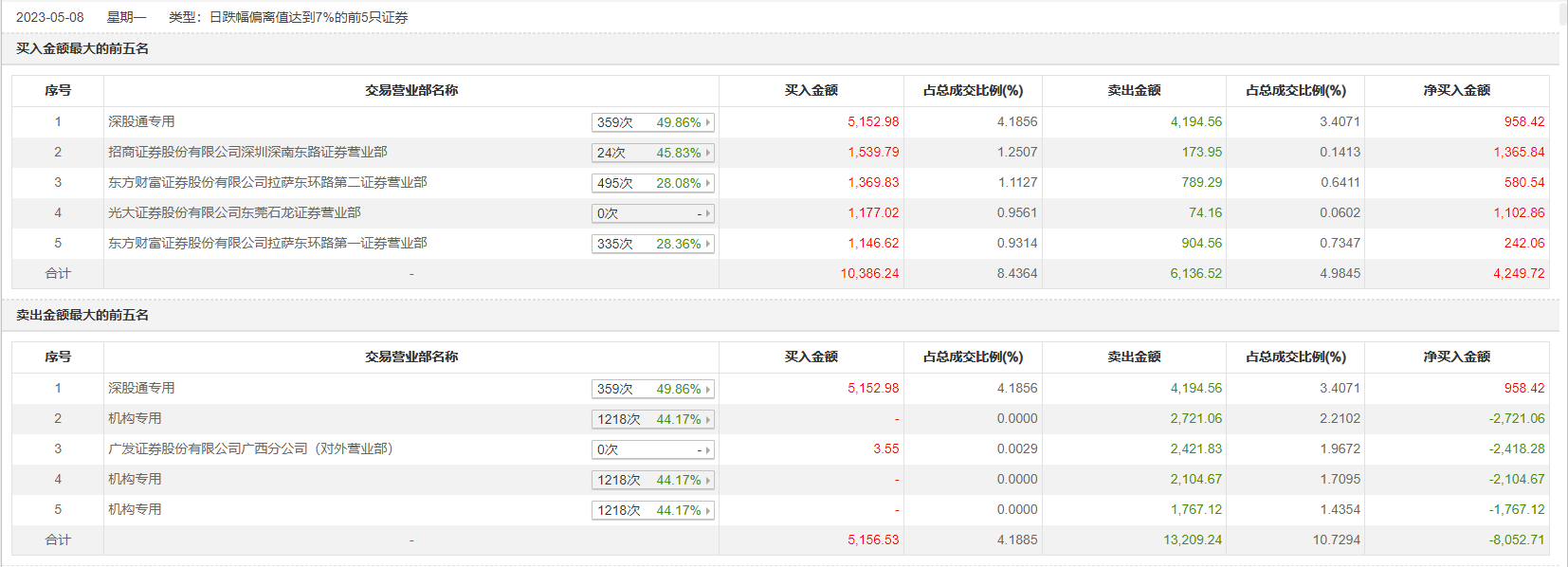Expand the 335次 28.36% stats box
Image resolution: width=1568 pixels, height=567 pixels.
652,244
